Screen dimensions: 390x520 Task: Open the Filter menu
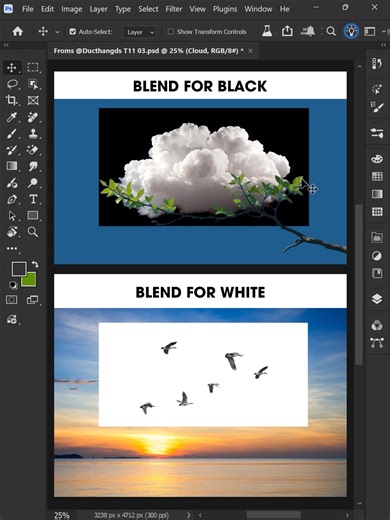(x=174, y=9)
